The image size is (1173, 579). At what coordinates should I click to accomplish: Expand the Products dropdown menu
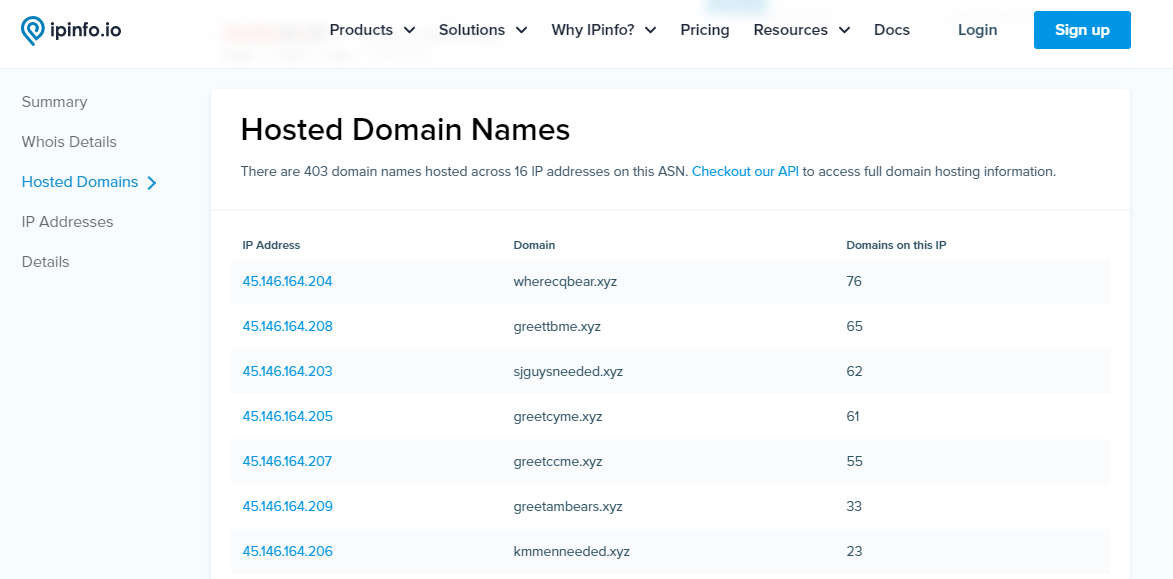tap(372, 30)
